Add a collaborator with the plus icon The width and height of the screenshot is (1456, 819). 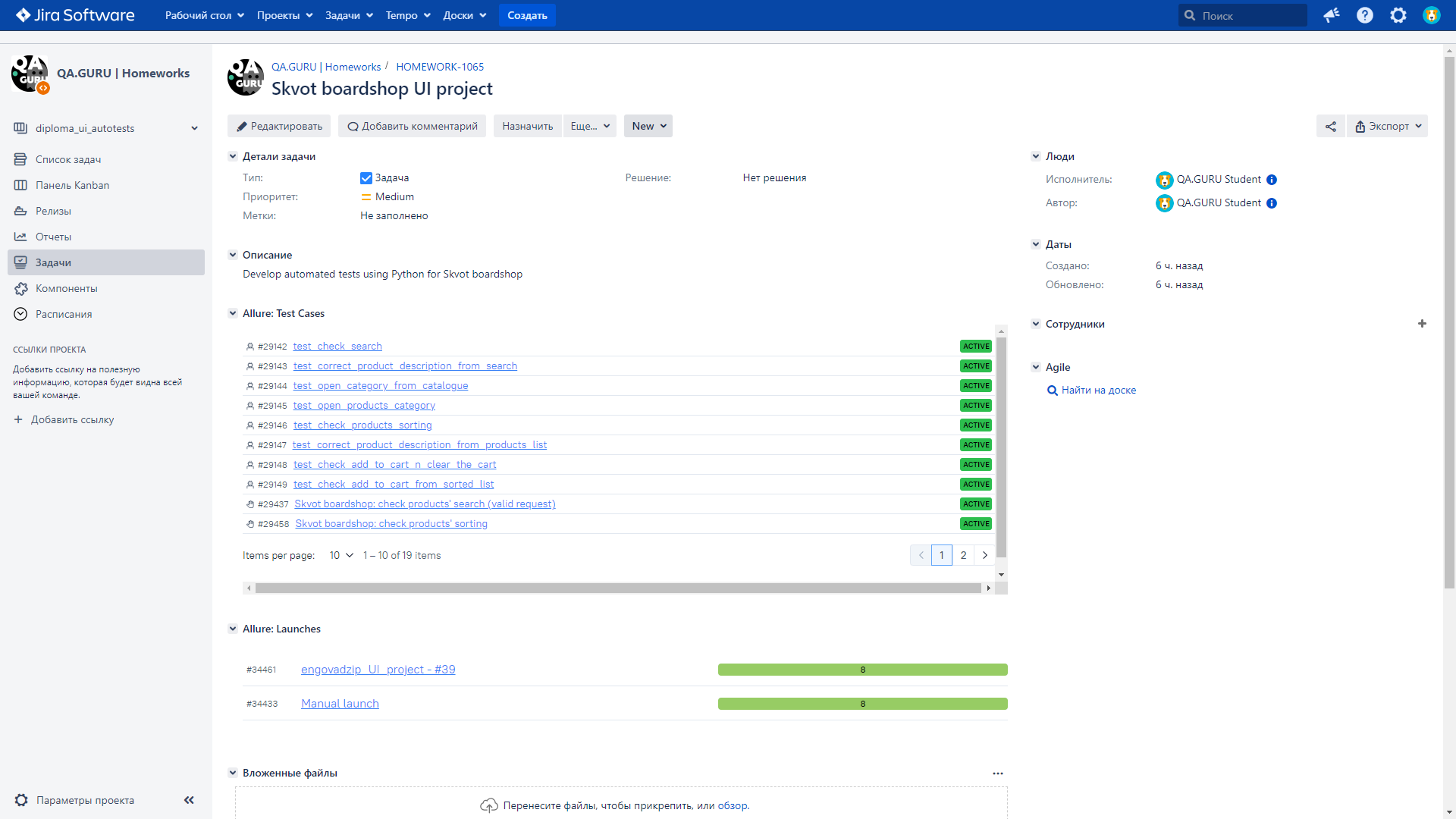[1422, 324]
